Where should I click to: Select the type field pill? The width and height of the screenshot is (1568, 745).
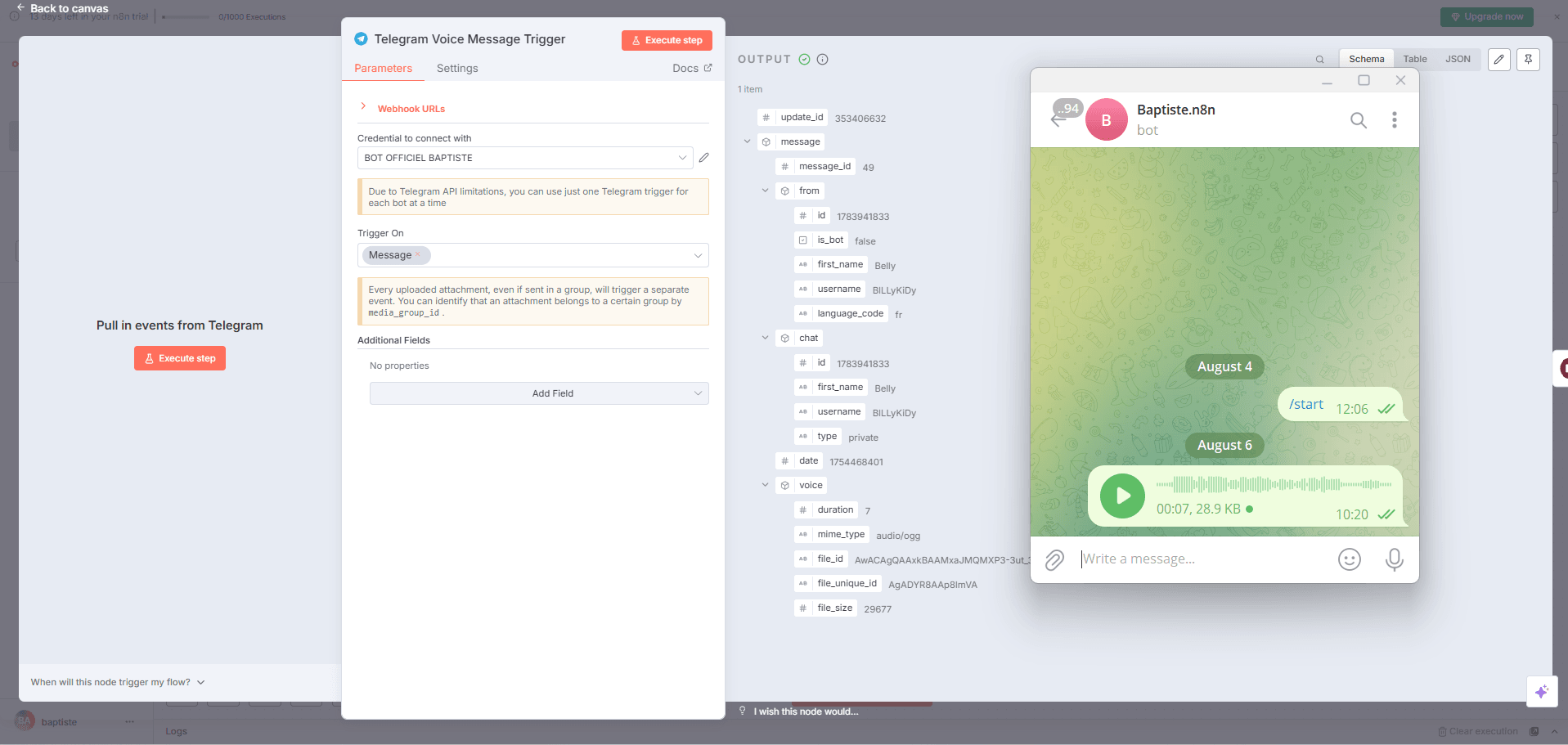point(818,436)
